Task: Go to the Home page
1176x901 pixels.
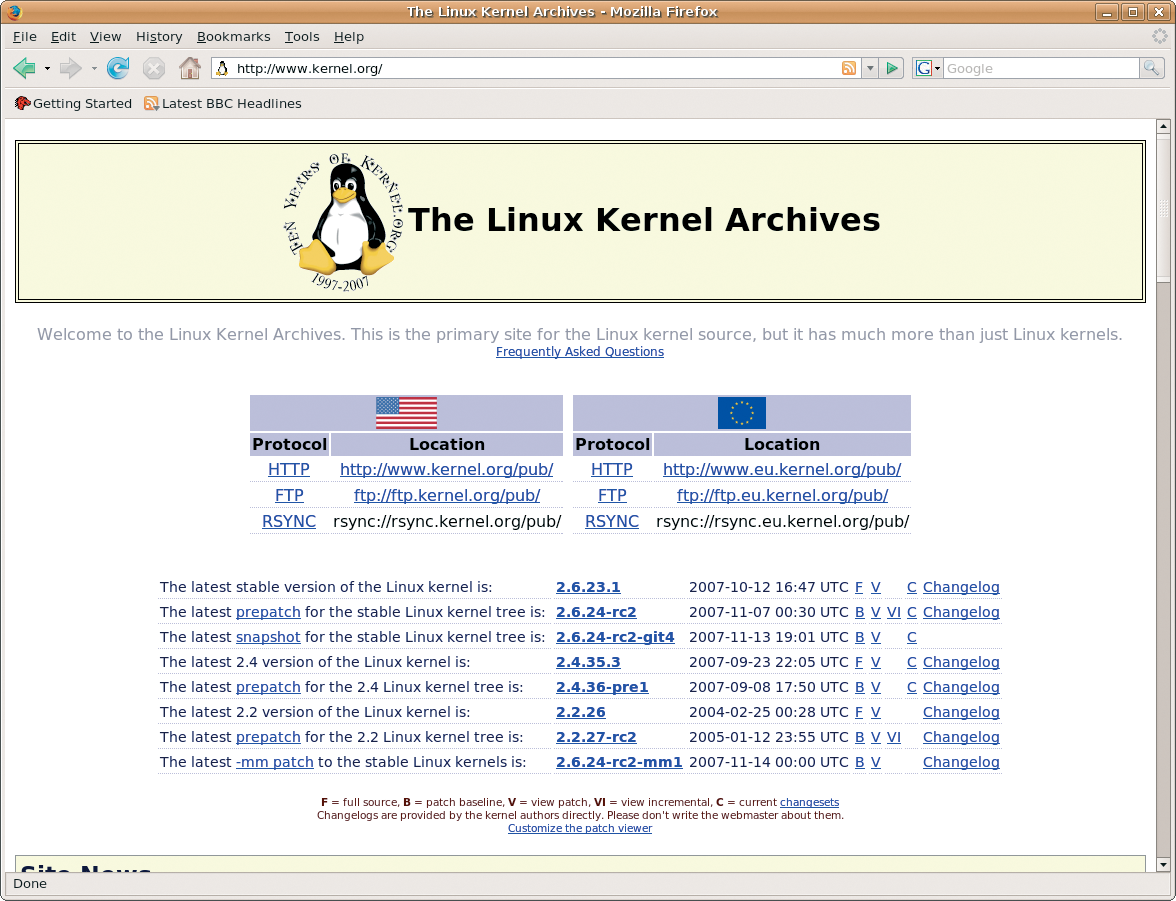Action: (190, 68)
